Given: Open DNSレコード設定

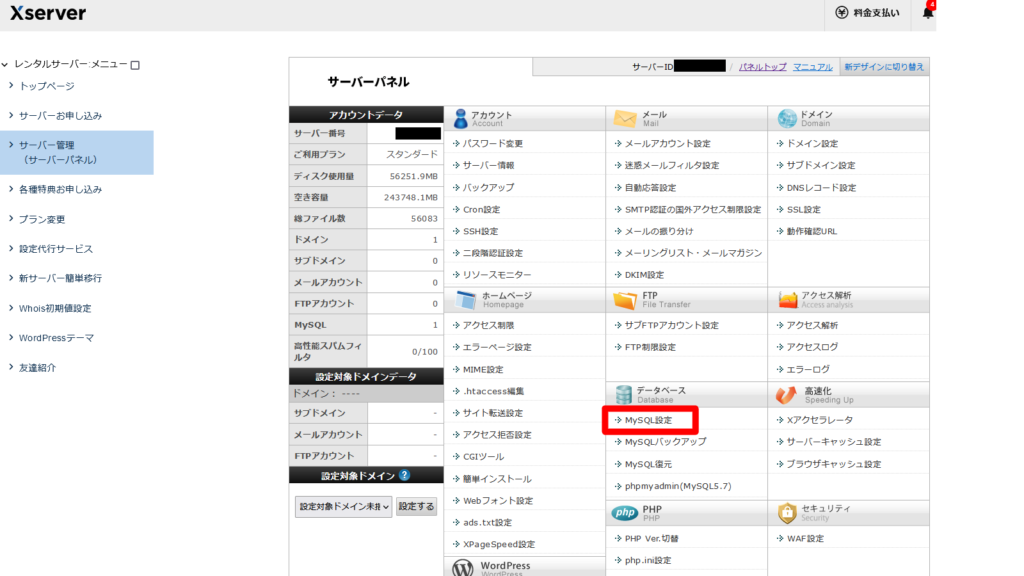Looking at the screenshot, I should pyautogui.click(x=821, y=187).
